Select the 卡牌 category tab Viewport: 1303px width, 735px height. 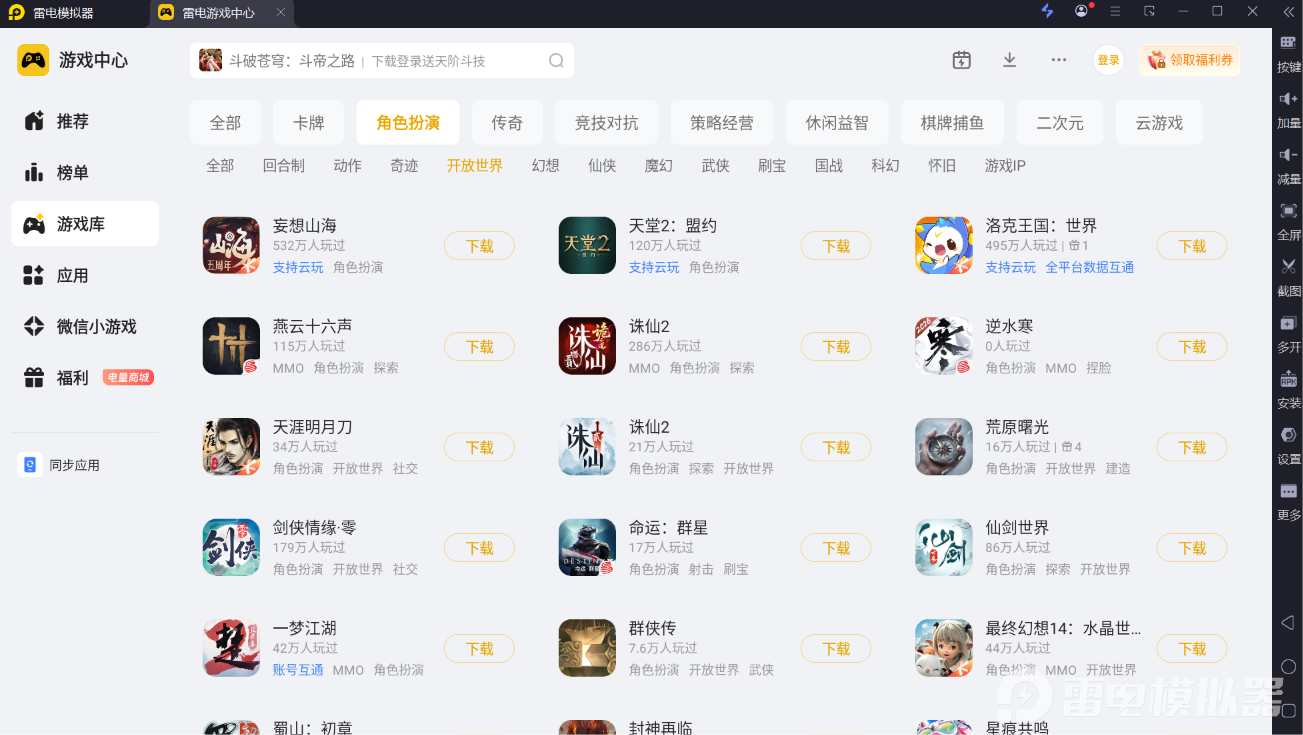pyautogui.click(x=309, y=123)
